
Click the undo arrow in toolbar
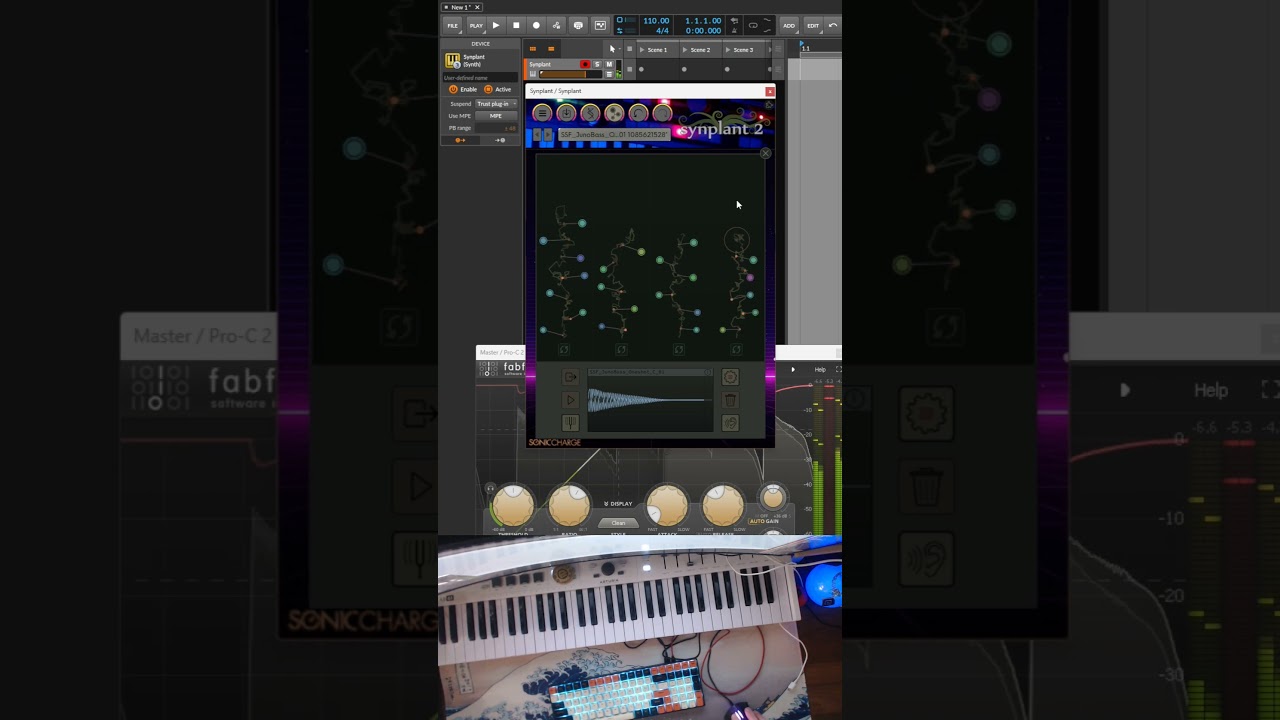pos(833,25)
